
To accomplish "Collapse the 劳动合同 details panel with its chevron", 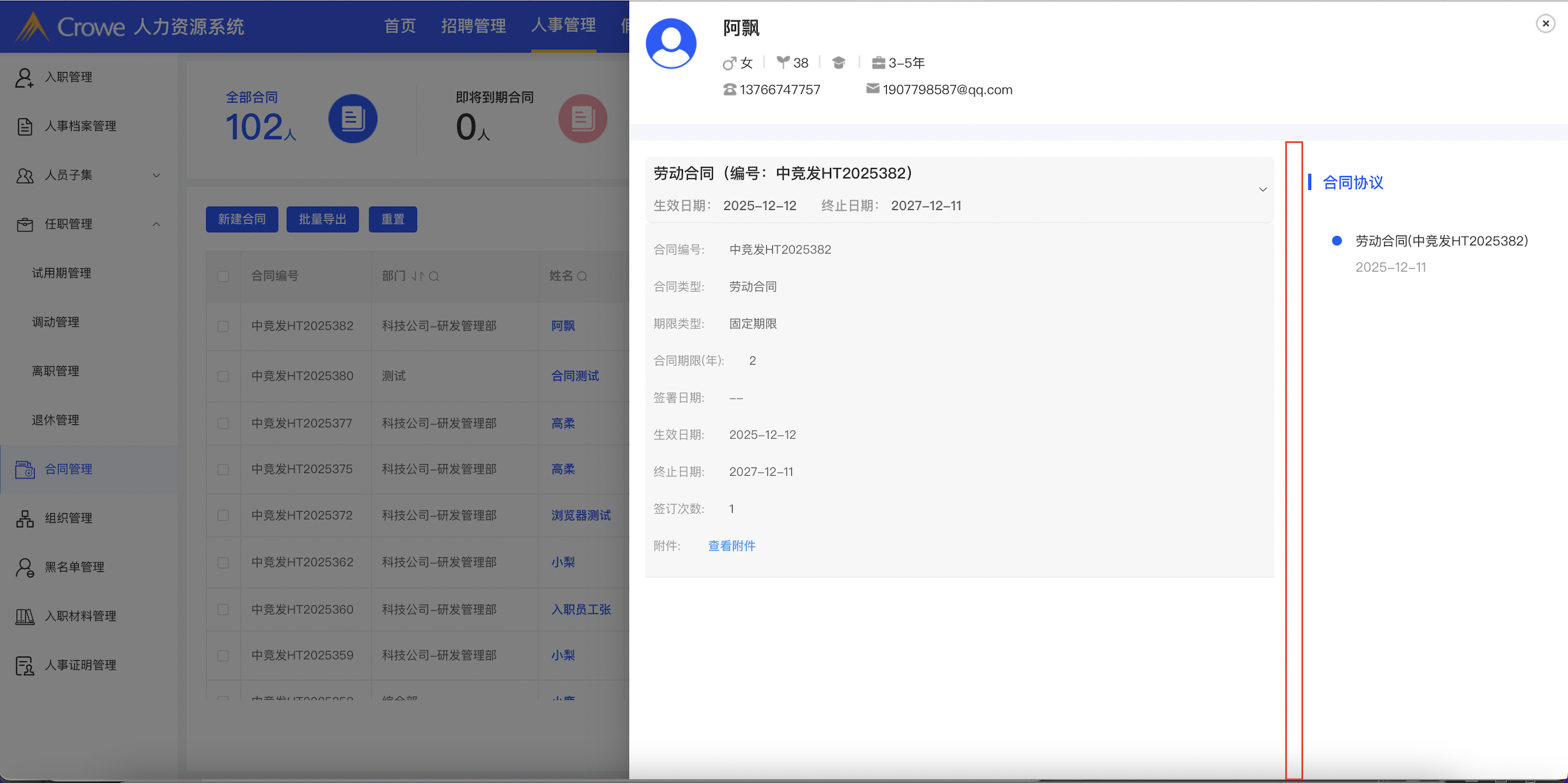I will point(1262,189).
